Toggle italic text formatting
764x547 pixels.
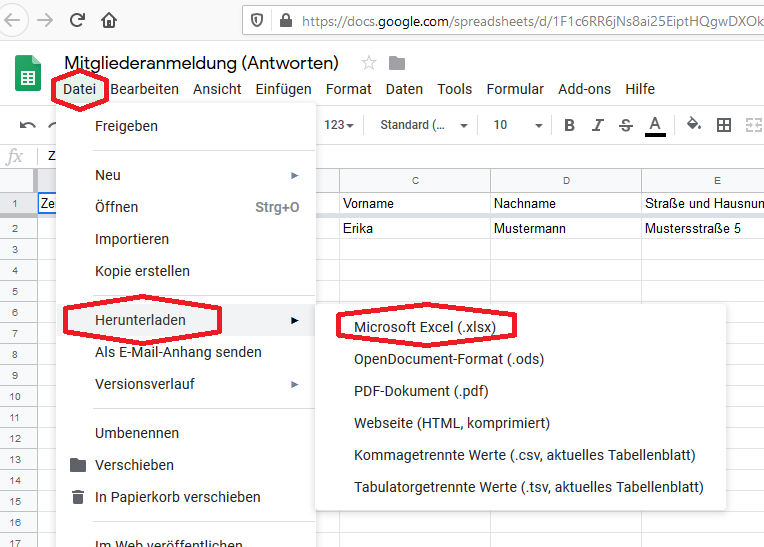[x=598, y=125]
